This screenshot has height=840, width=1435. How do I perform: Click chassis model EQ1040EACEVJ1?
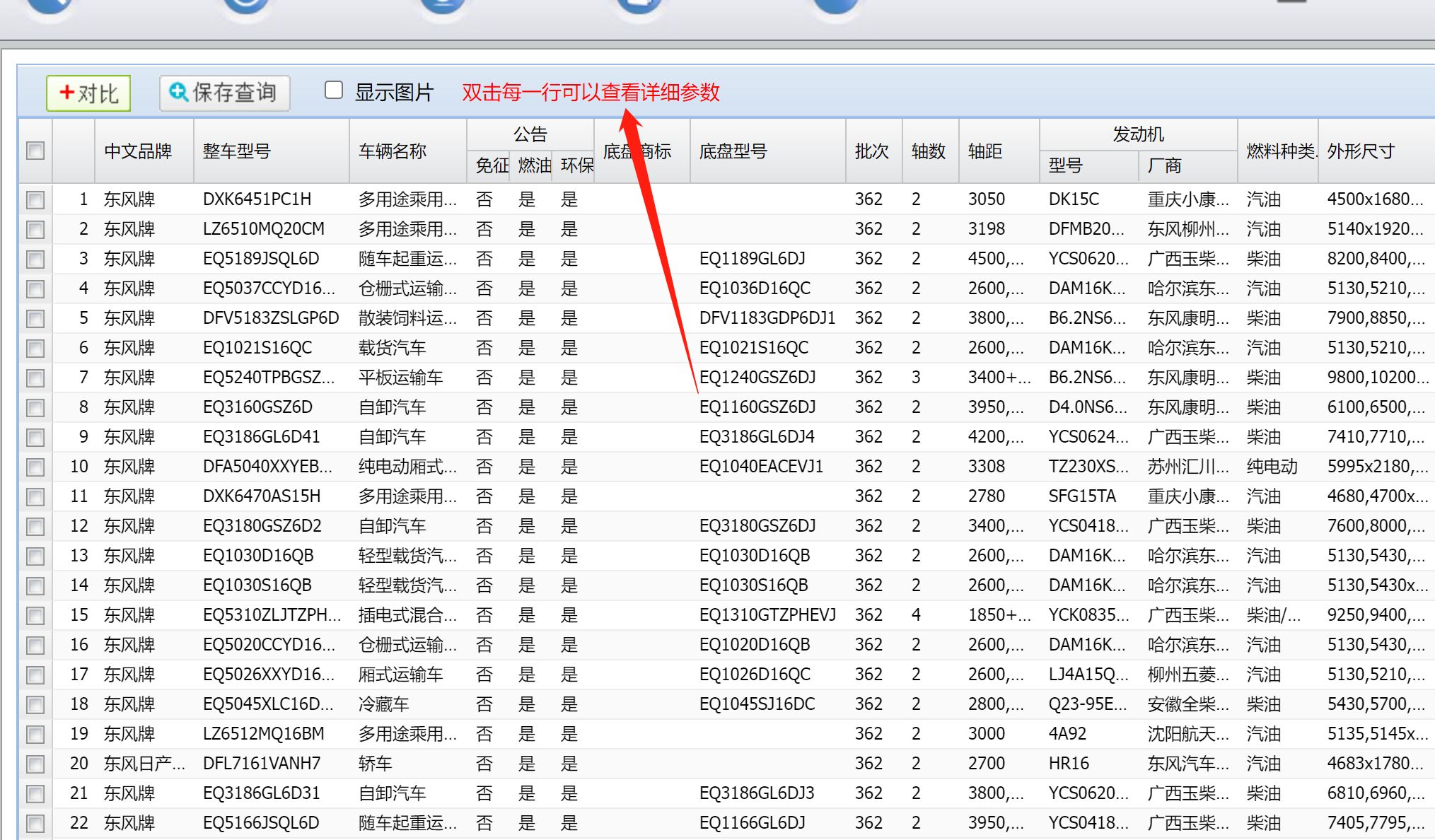(761, 467)
